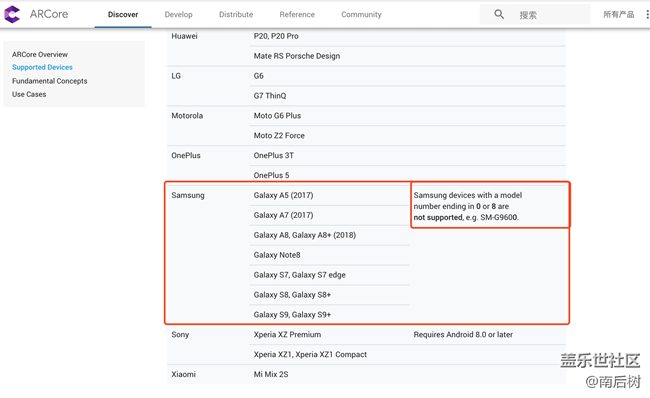Image resolution: width=650 pixels, height=398 pixels.
Task: Switch to the Develop tab
Action: coord(178,15)
